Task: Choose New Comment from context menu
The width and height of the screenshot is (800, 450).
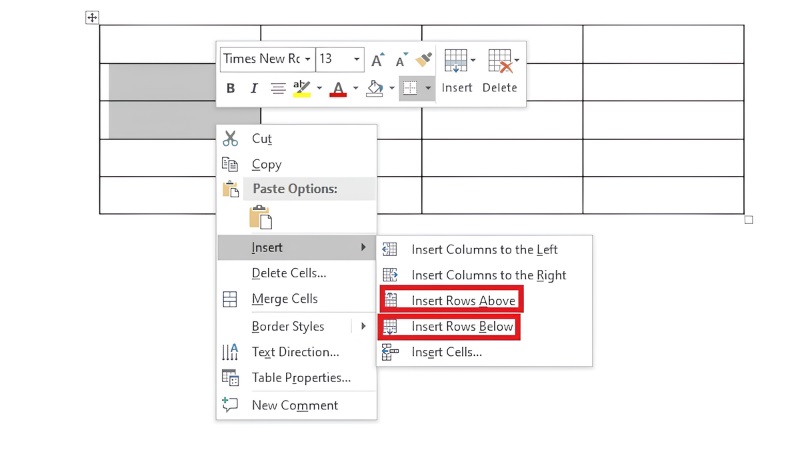Action: click(297, 405)
